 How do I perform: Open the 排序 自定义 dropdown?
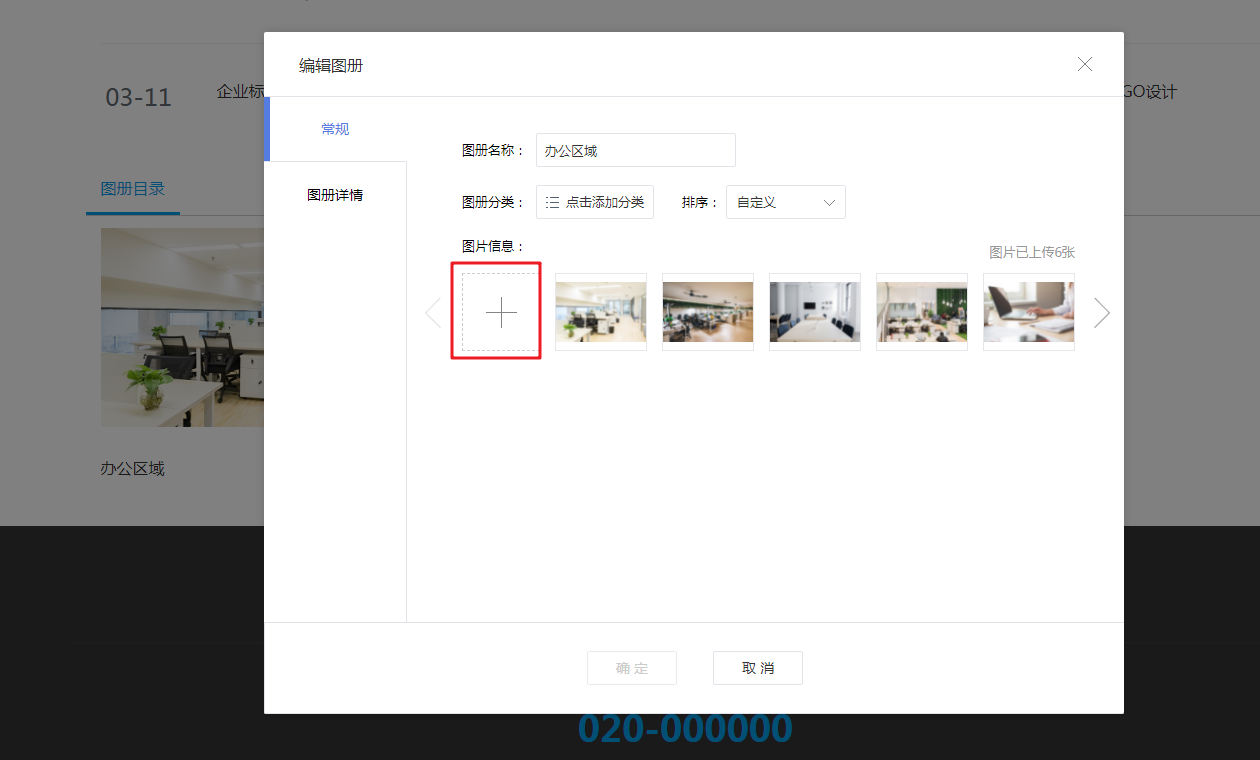tap(786, 202)
